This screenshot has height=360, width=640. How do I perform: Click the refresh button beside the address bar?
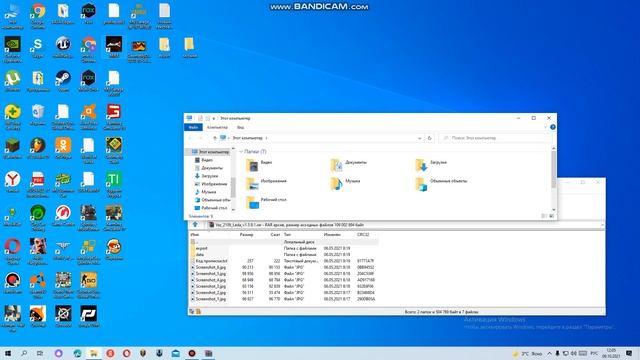[429, 138]
